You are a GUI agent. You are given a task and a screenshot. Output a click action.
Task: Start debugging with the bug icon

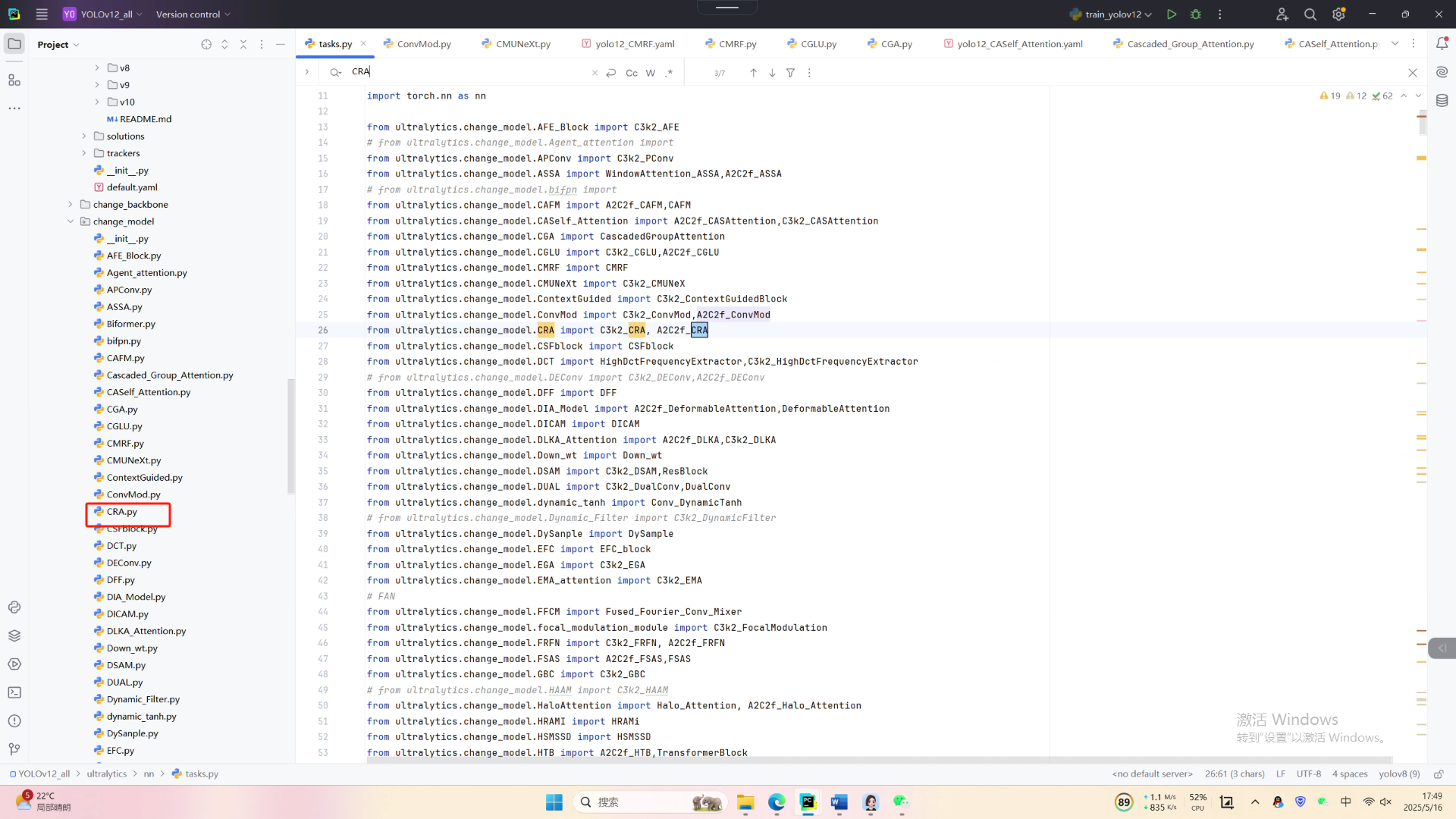click(x=1196, y=14)
